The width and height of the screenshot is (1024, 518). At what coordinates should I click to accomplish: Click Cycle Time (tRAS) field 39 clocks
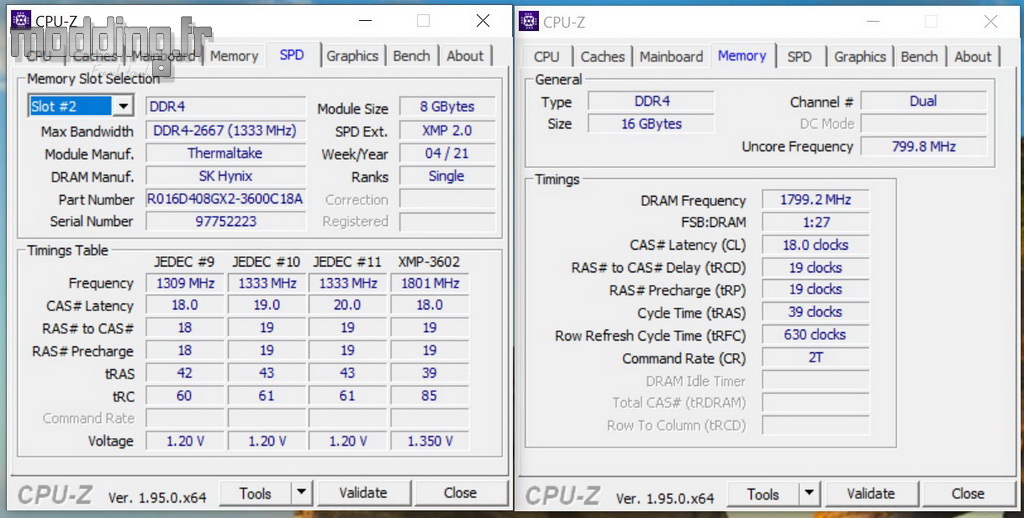(x=816, y=312)
